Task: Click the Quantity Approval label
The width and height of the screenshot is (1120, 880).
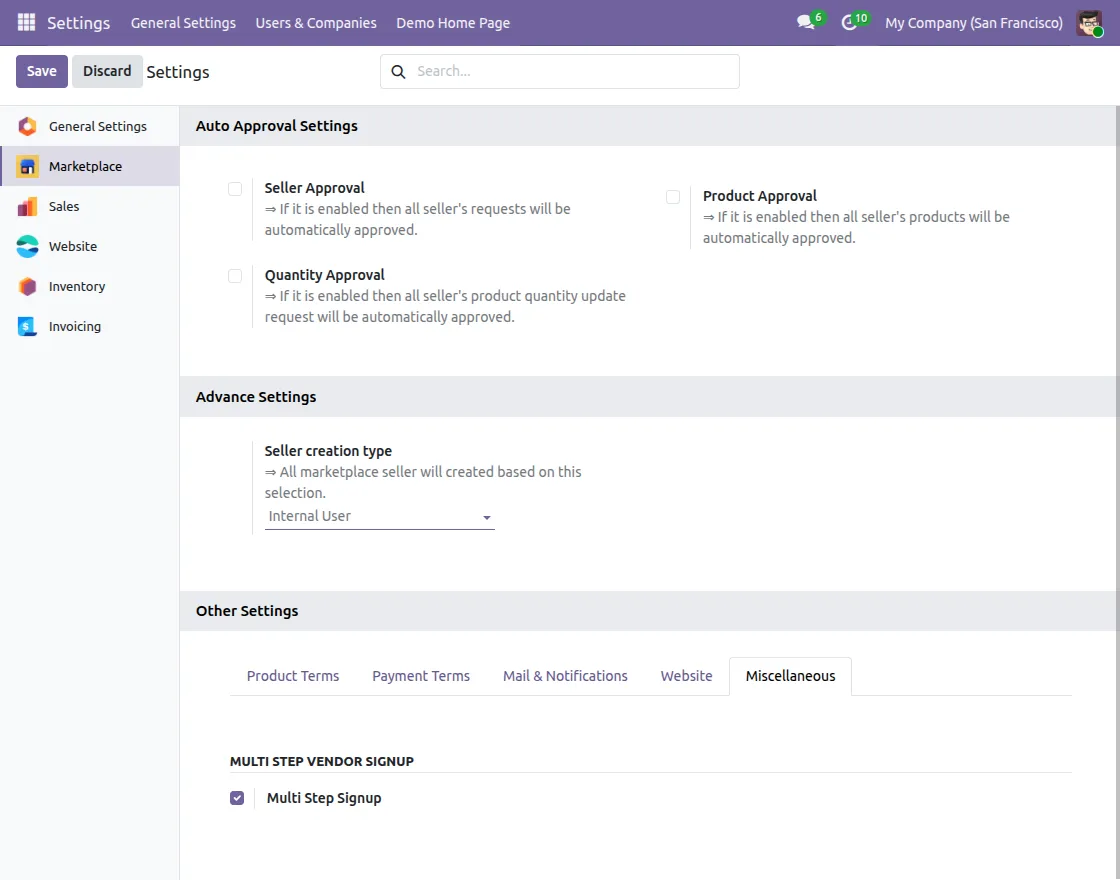Action: coord(324,275)
